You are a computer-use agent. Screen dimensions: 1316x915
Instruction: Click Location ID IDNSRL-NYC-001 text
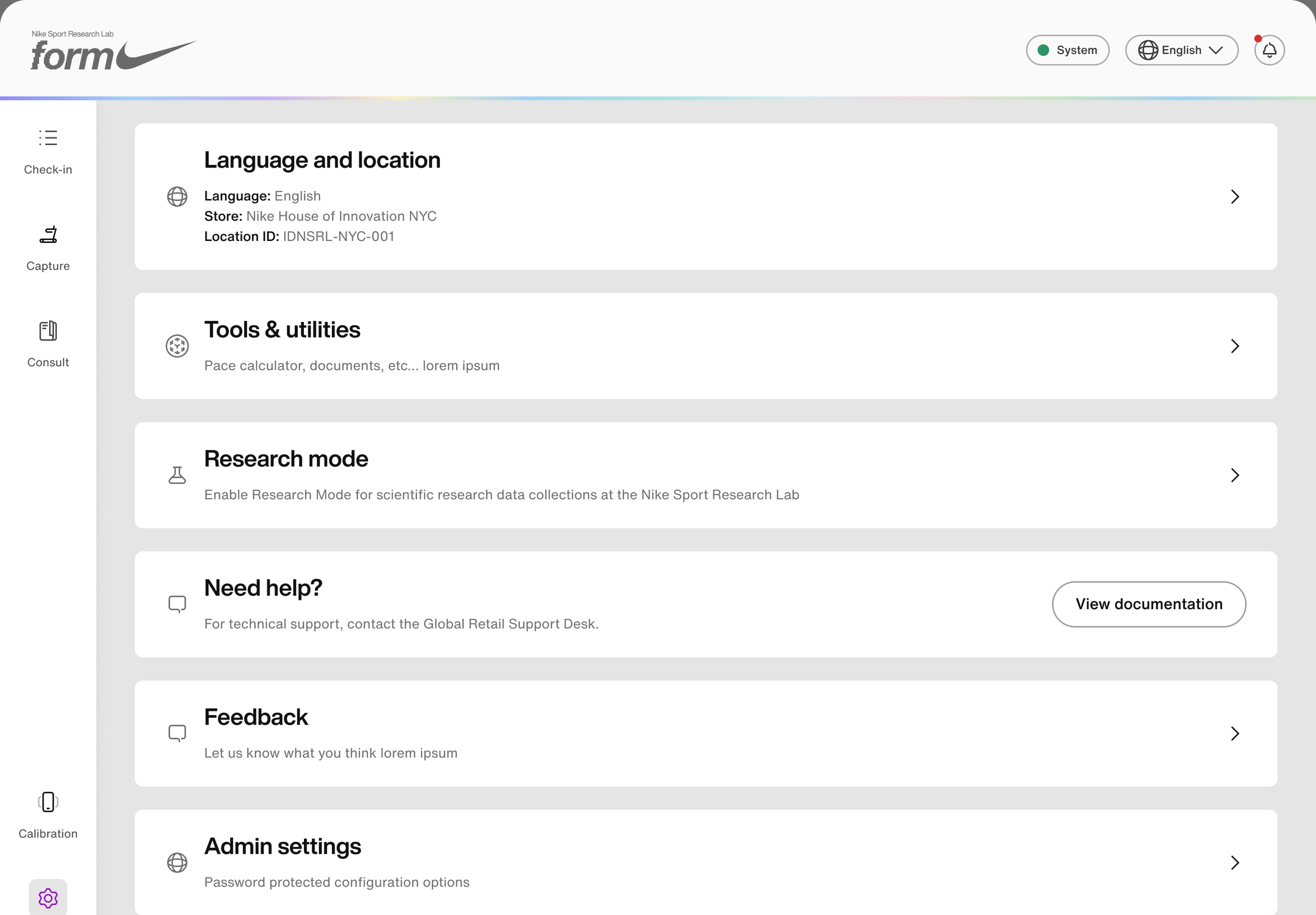pyautogui.click(x=299, y=236)
